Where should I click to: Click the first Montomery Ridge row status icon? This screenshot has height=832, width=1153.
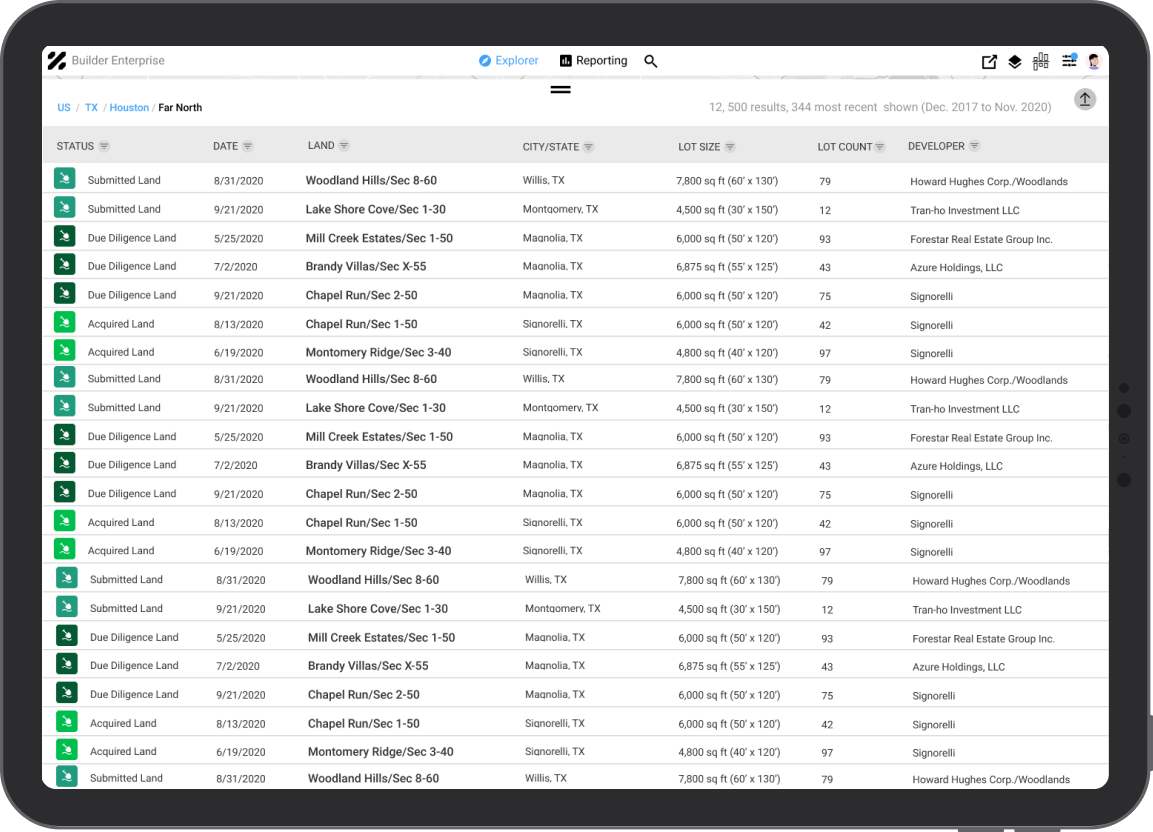[x=65, y=350]
